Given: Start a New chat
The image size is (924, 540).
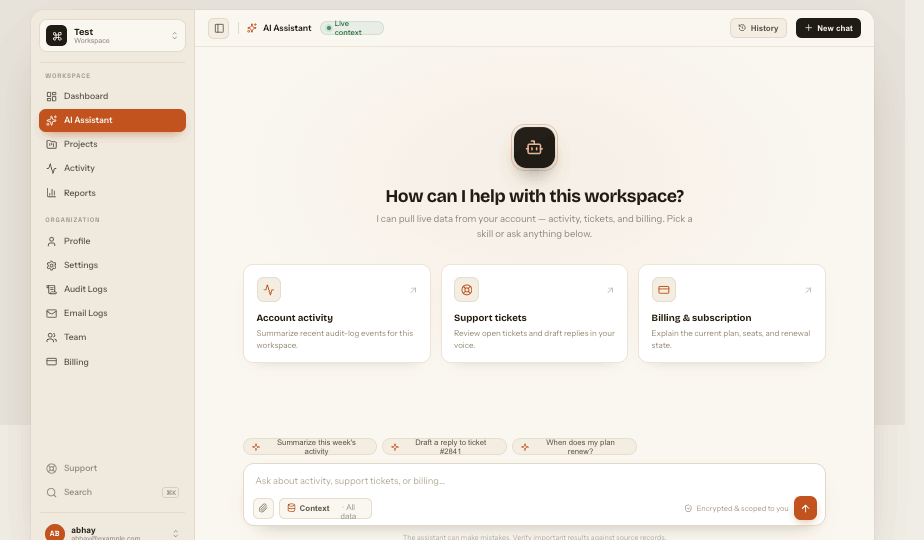Looking at the screenshot, I should pos(828,28).
